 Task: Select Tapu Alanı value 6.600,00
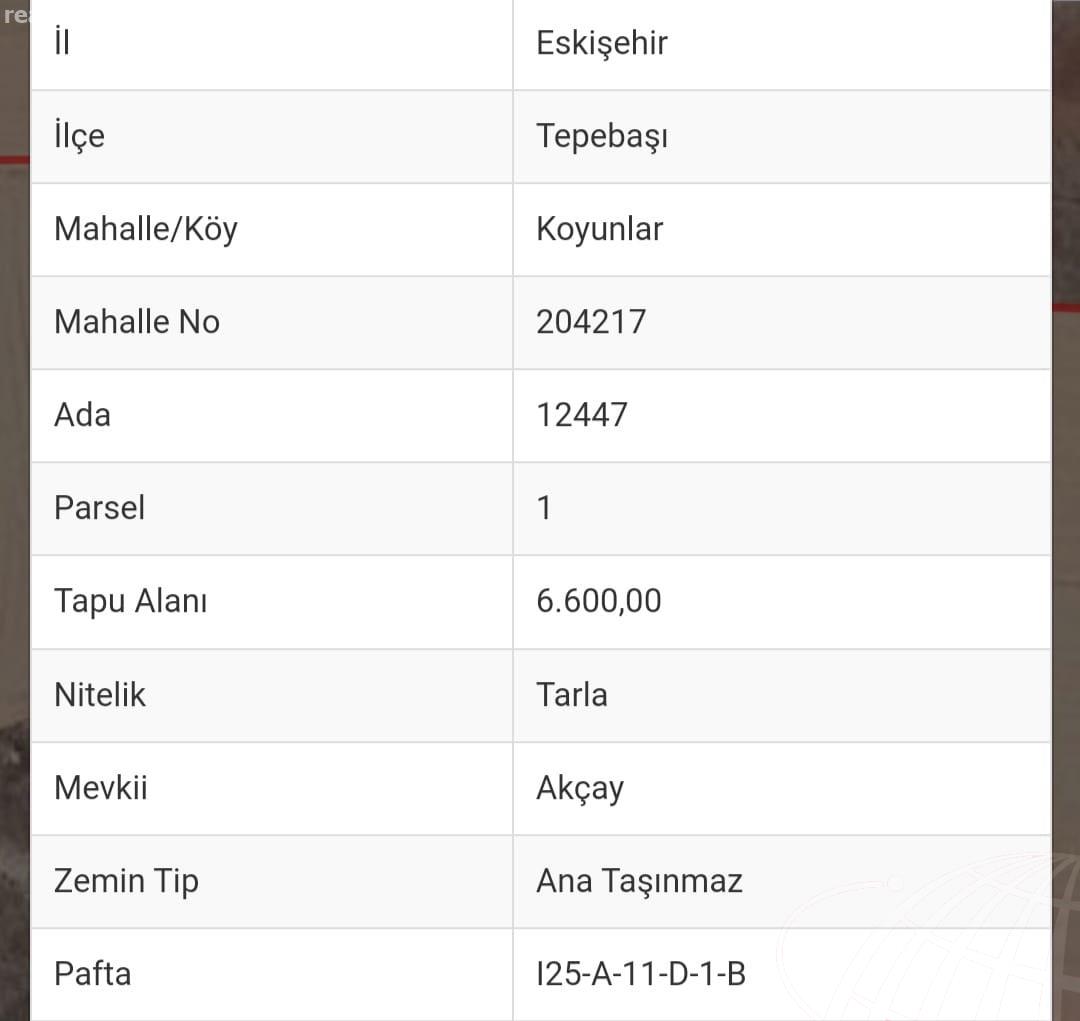coord(599,601)
